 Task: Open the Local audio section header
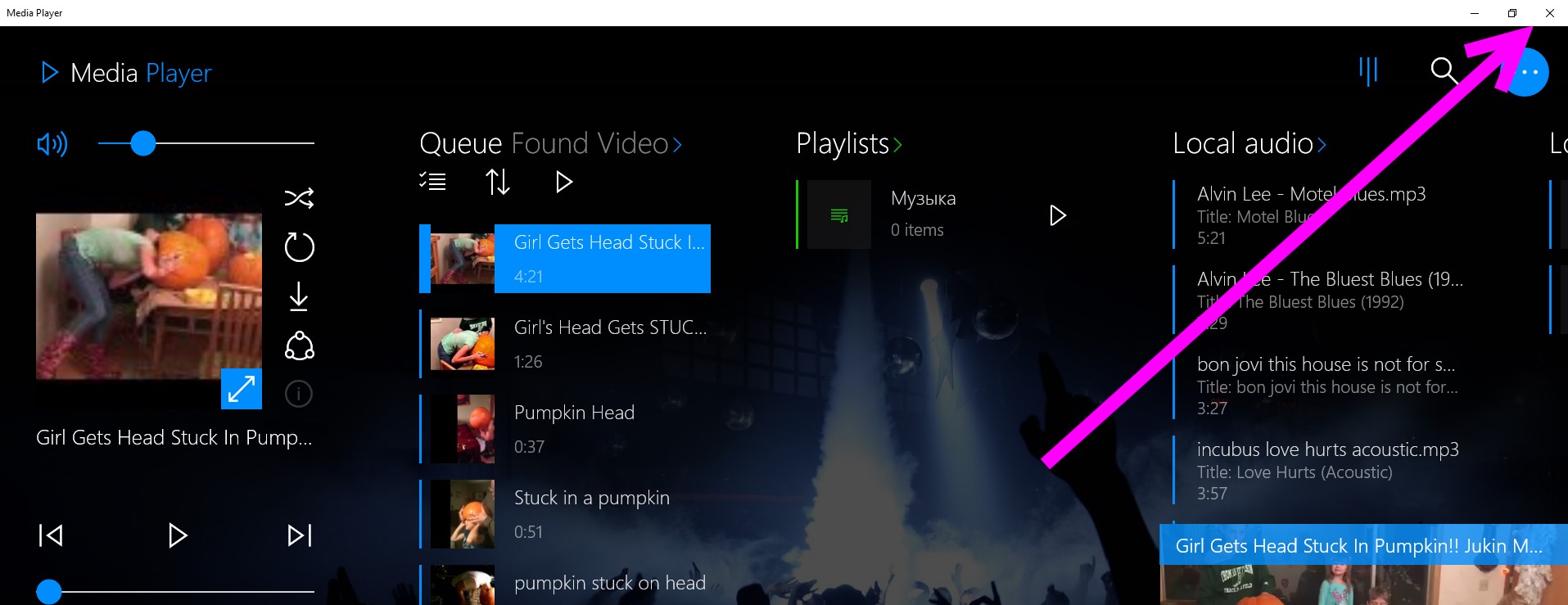(1243, 143)
